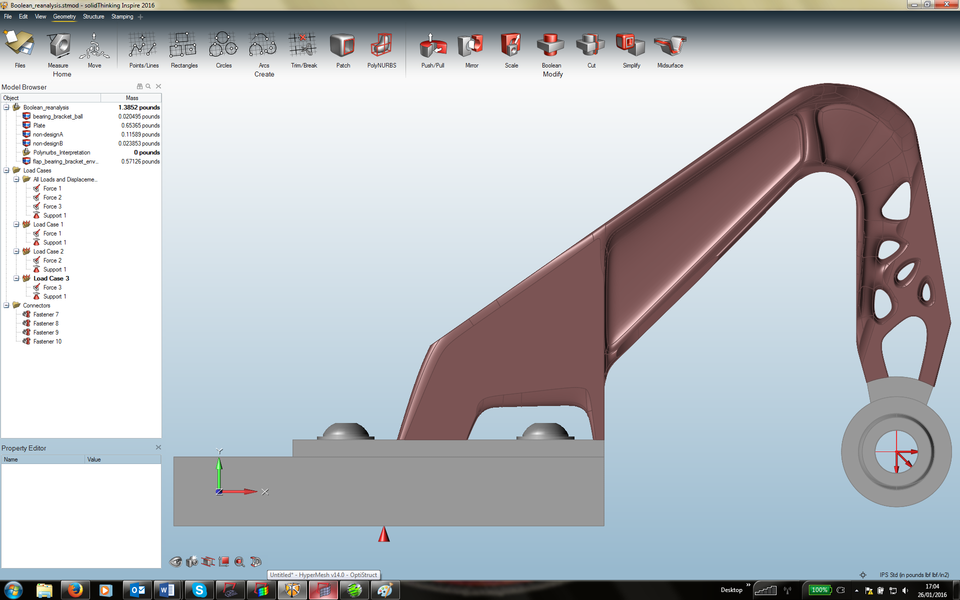960x600 pixels.
Task: Select Polynurbs_Interpretation in tree
Action: coord(61,152)
